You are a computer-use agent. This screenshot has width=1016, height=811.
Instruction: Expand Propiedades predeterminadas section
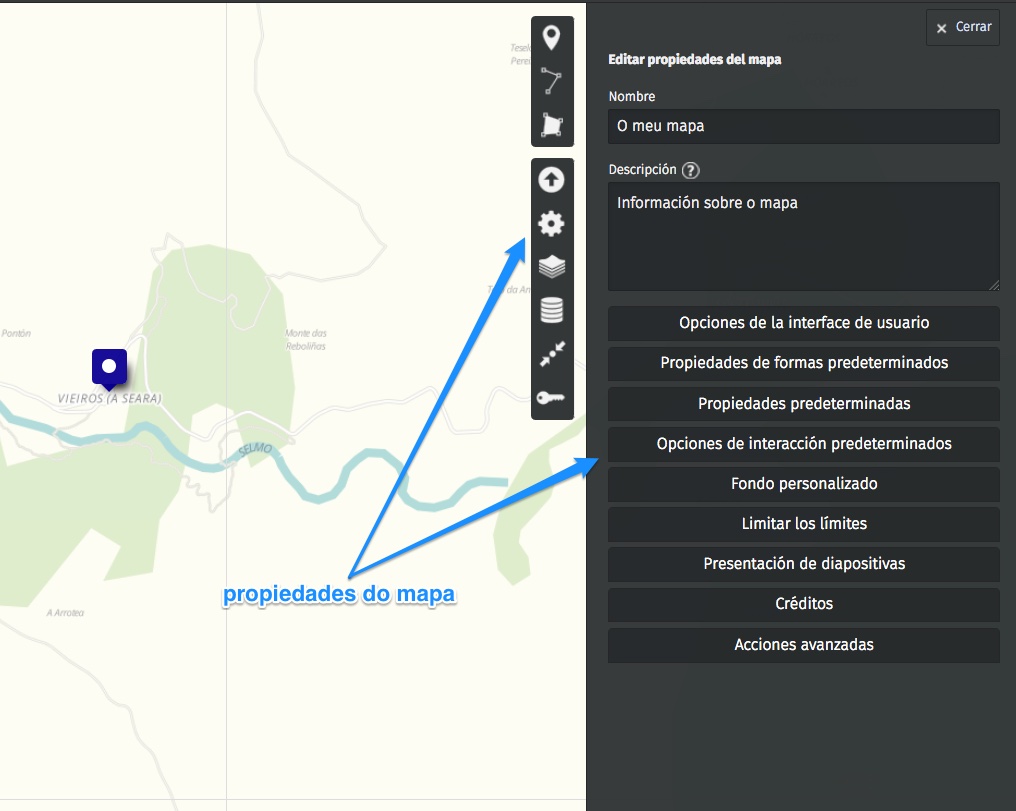[x=803, y=404]
